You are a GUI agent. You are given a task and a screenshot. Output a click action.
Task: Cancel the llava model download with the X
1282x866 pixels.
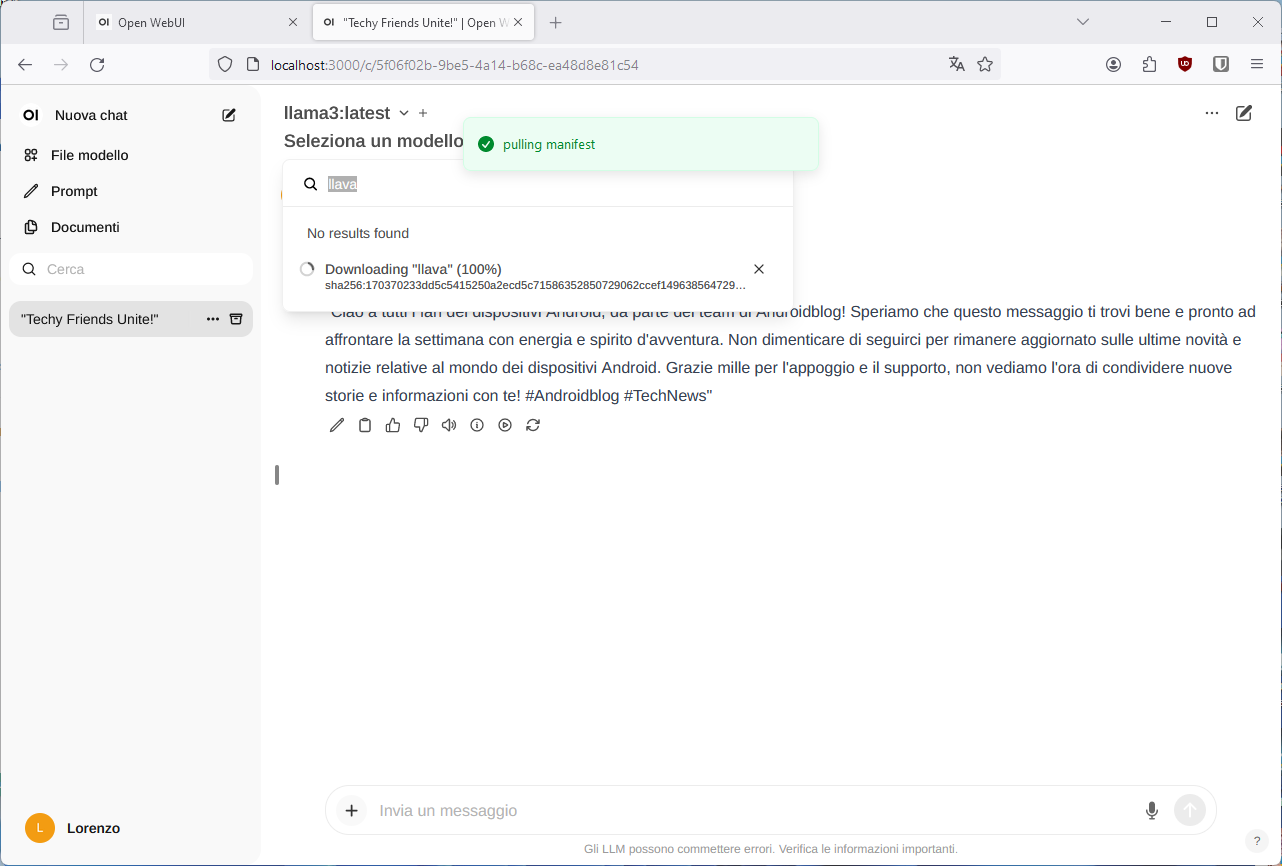[758, 269]
